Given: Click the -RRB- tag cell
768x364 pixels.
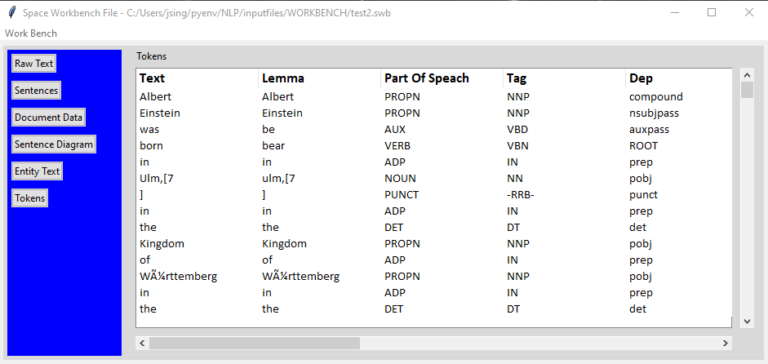Looking at the screenshot, I should (520, 195).
